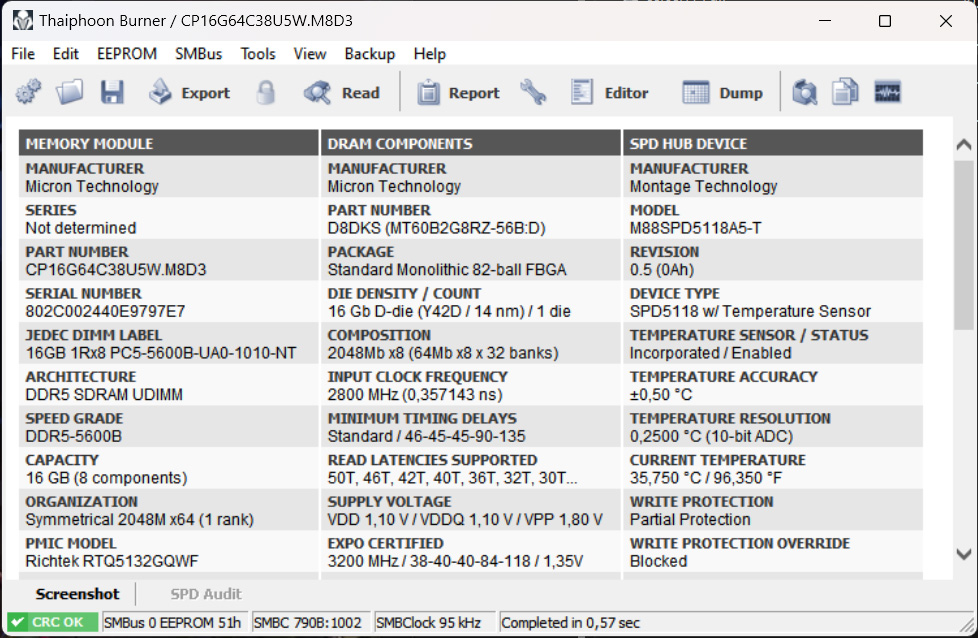Click the EXPO 3200 MHz / 38-40-40-84-118 value
This screenshot has height=638, width=978.
click(x=455, y=561)
